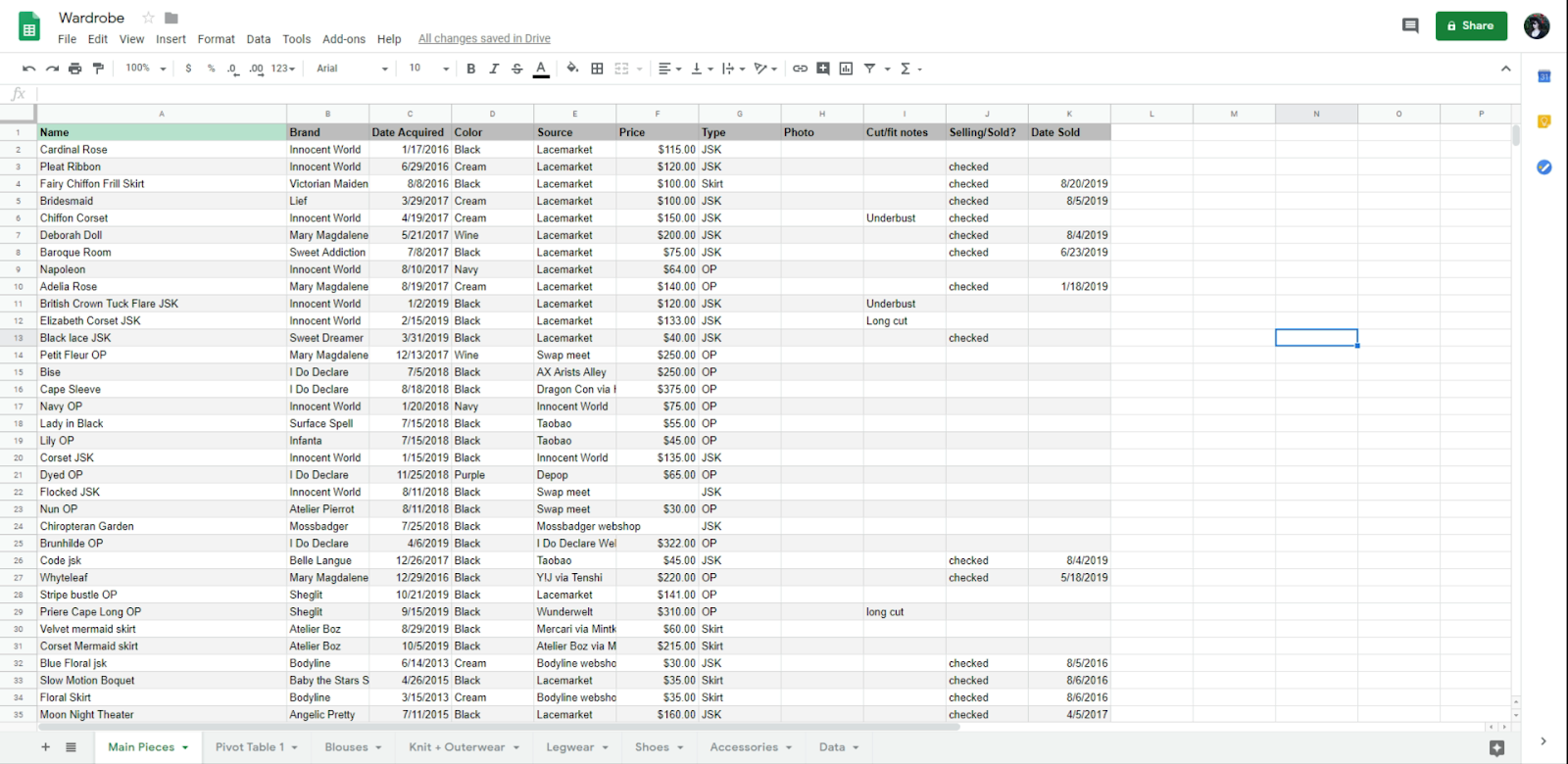1568x764 pixels.
Task: Toggle bold formatting
Action: point(470,69)
